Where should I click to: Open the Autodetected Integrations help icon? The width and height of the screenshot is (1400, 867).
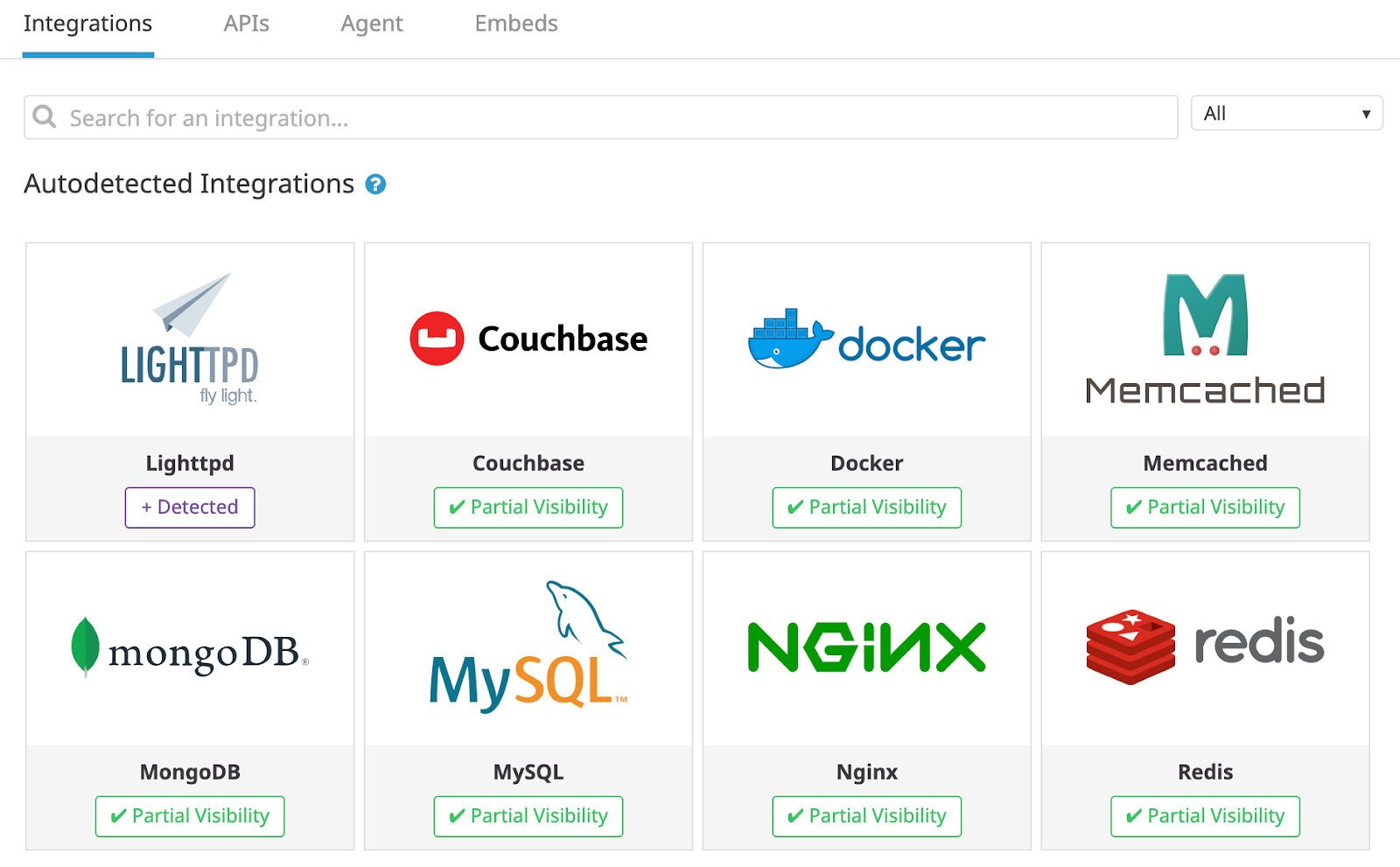point(376,184)
